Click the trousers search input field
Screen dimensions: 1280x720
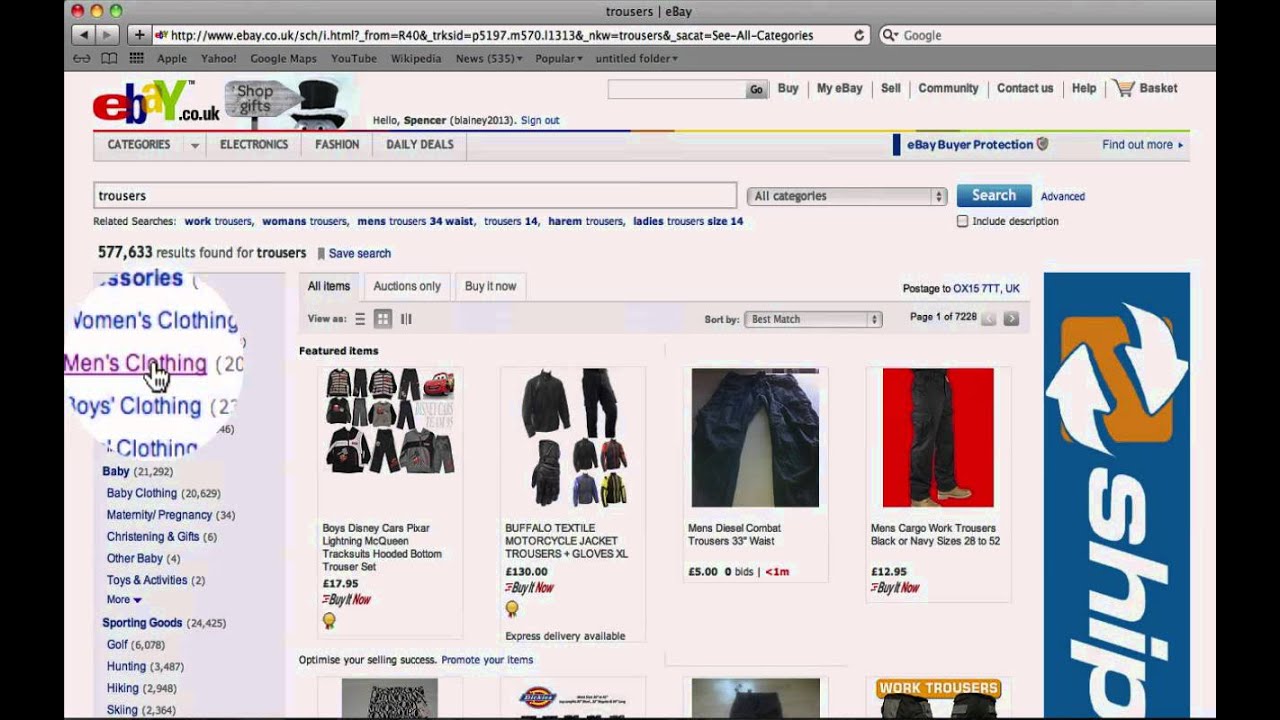click(415, 196)
